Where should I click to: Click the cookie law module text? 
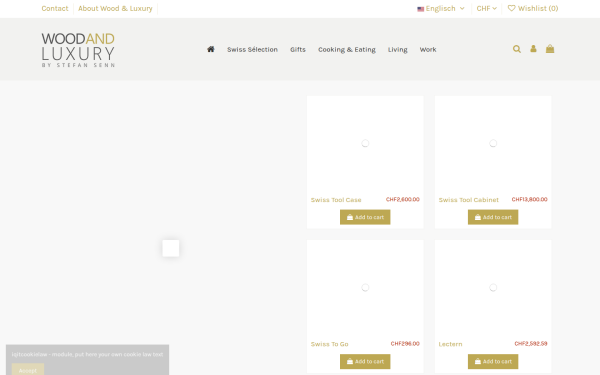[x=87, y=354]
